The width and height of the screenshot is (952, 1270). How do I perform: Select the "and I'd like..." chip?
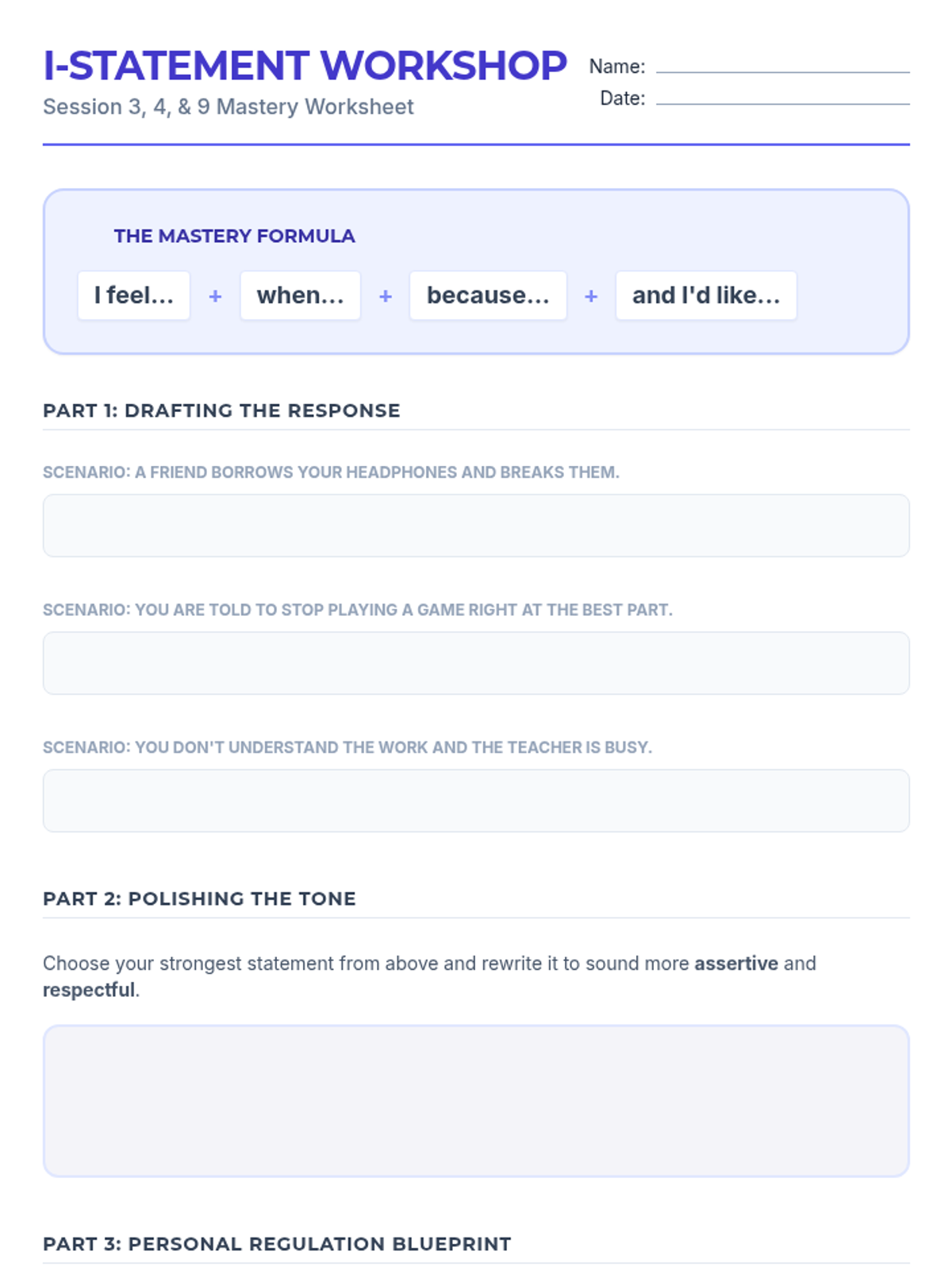[706, 295]
